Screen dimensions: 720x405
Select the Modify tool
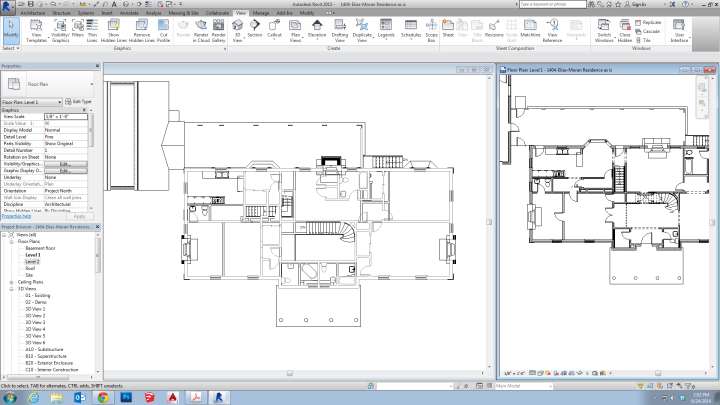[x=11, y=29]
